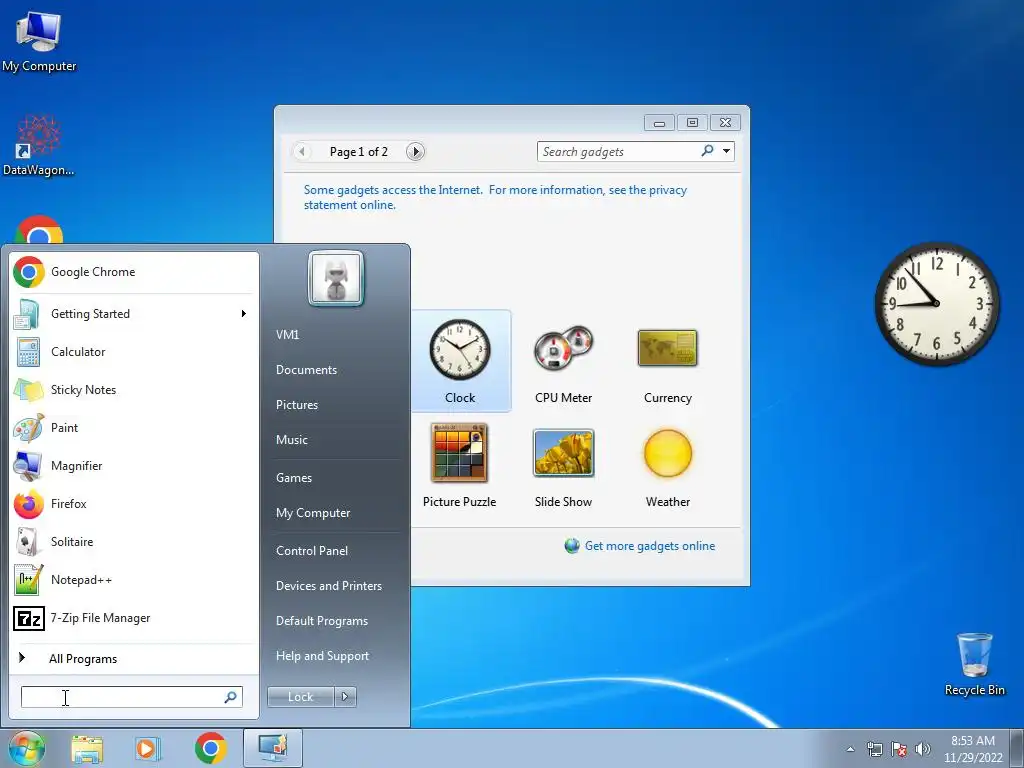1024x768 pixels.
Task: Click 'Page 1 of 2' text
Action: point(359,152)
